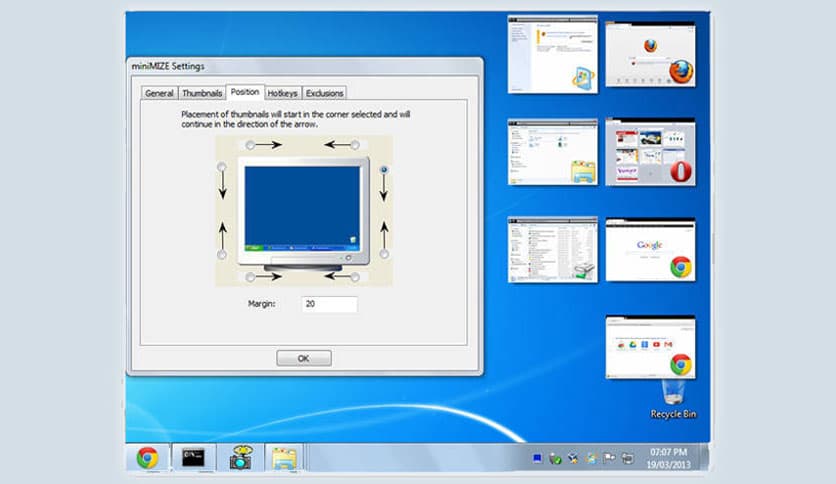Click the blue square tray icon
This screenshot has height=484, width=836.
537,458
